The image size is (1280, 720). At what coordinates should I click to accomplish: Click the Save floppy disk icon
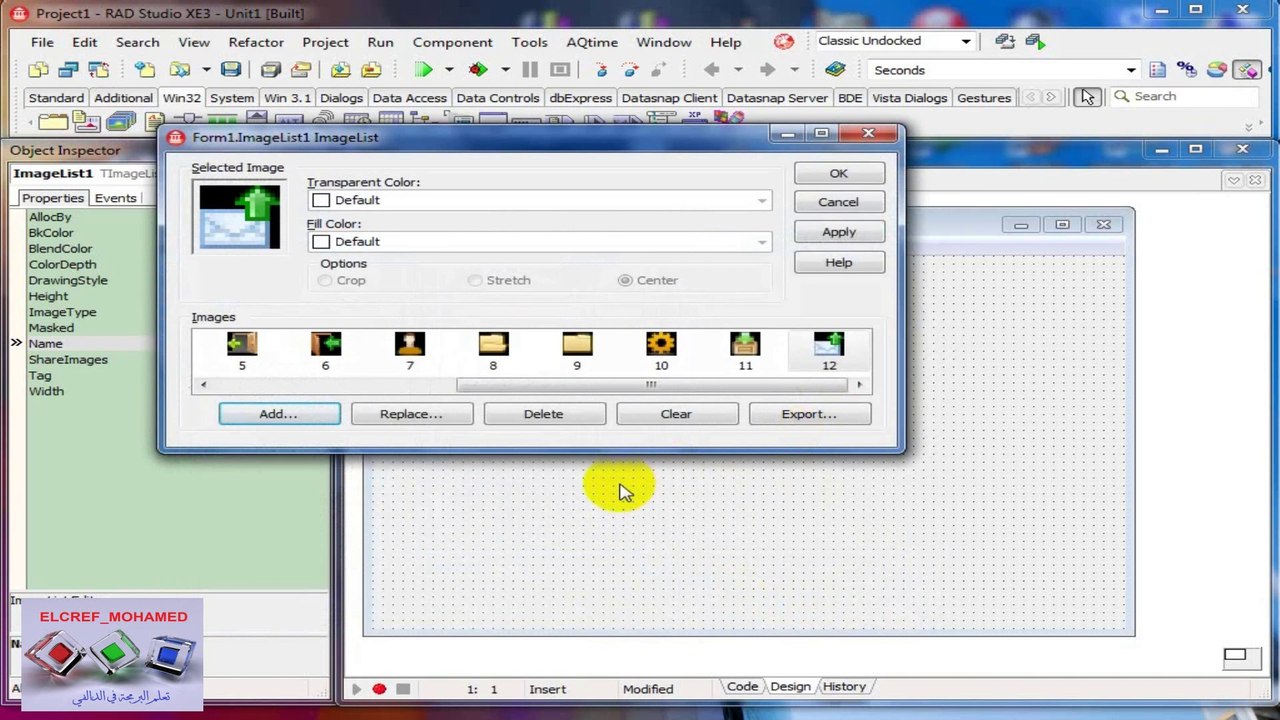(x=231, y=70)
